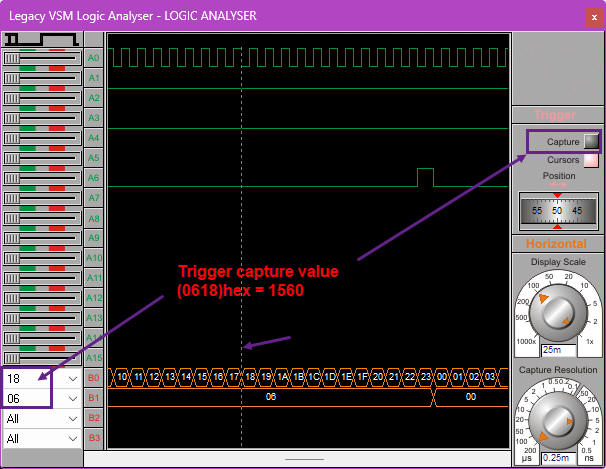Viewport: 606px width, 469px height.
Task: Click the A13 trigger condition slider
Action: click(42, 318)
